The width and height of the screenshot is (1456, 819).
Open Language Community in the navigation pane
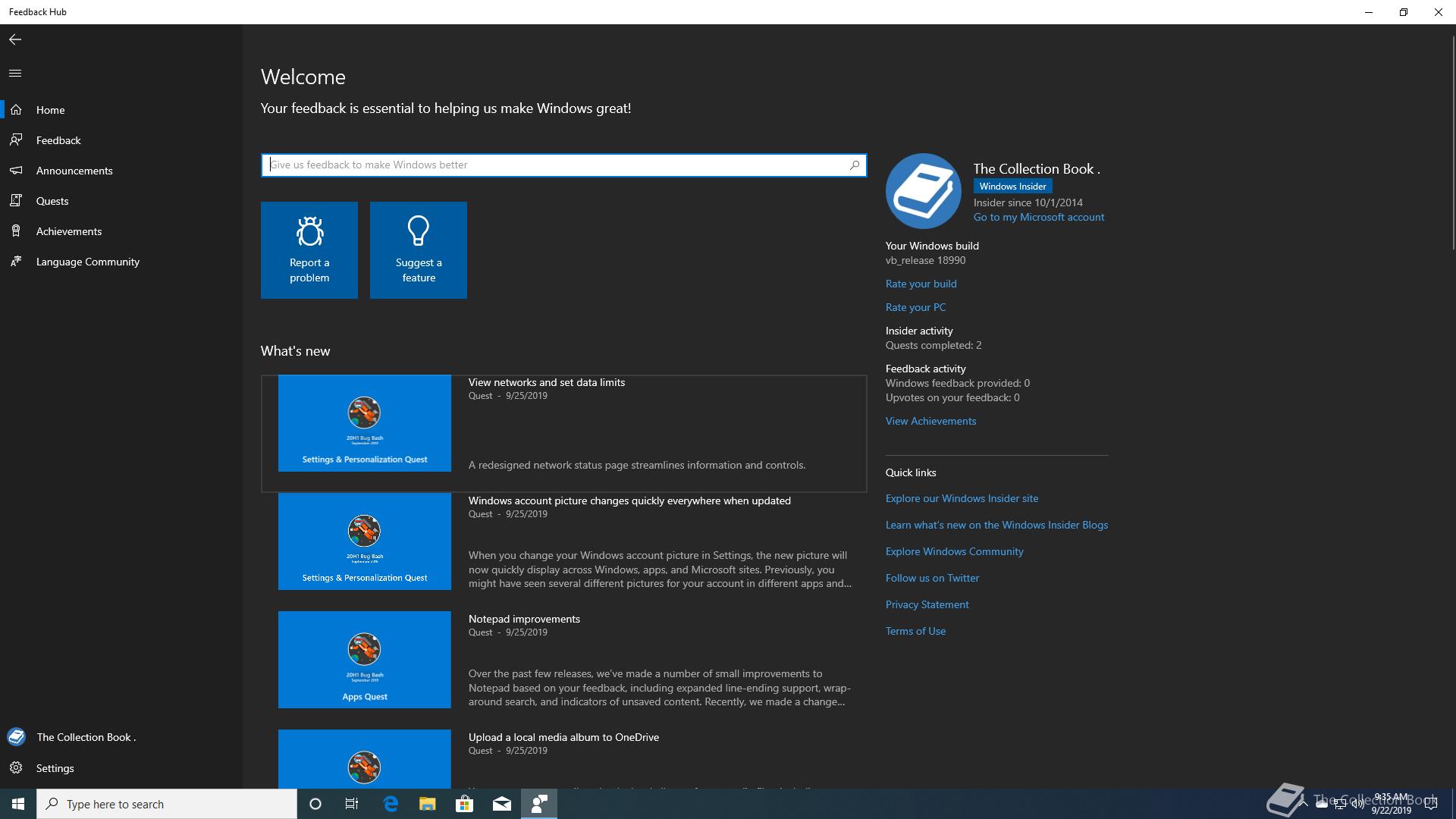(121, 262)
